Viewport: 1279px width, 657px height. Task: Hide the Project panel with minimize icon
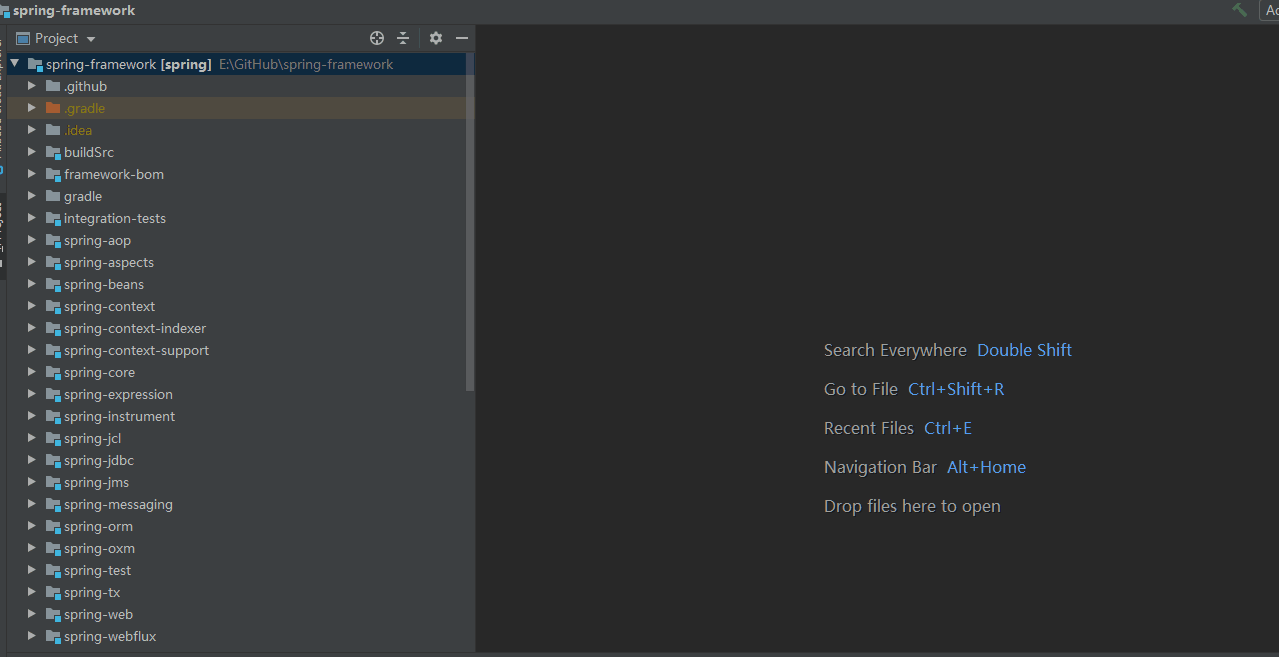tap(462, 38)
